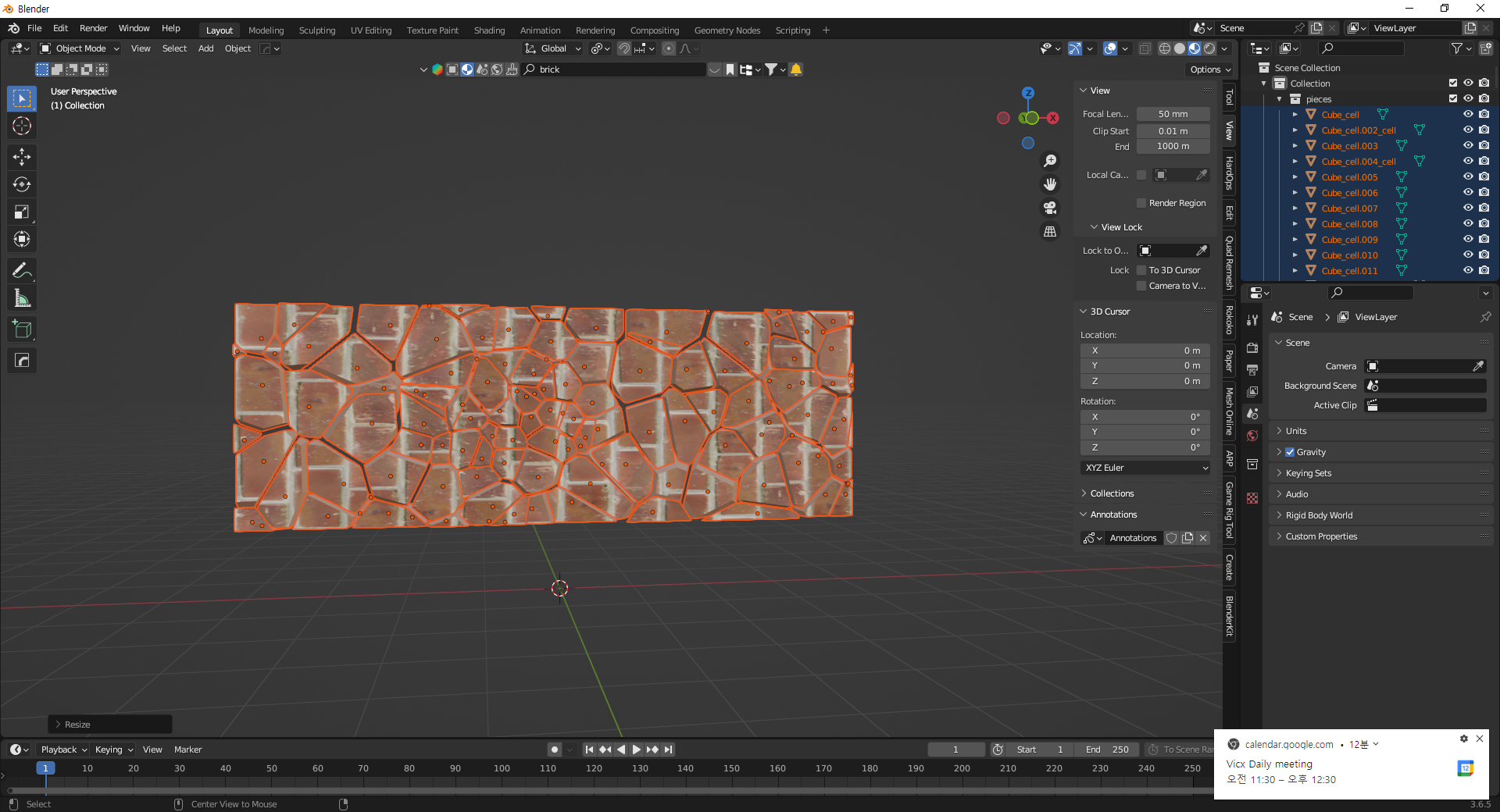Pick the Measure tool
Viewport: 1500px width, 812px height.
(x=22, y=297)
